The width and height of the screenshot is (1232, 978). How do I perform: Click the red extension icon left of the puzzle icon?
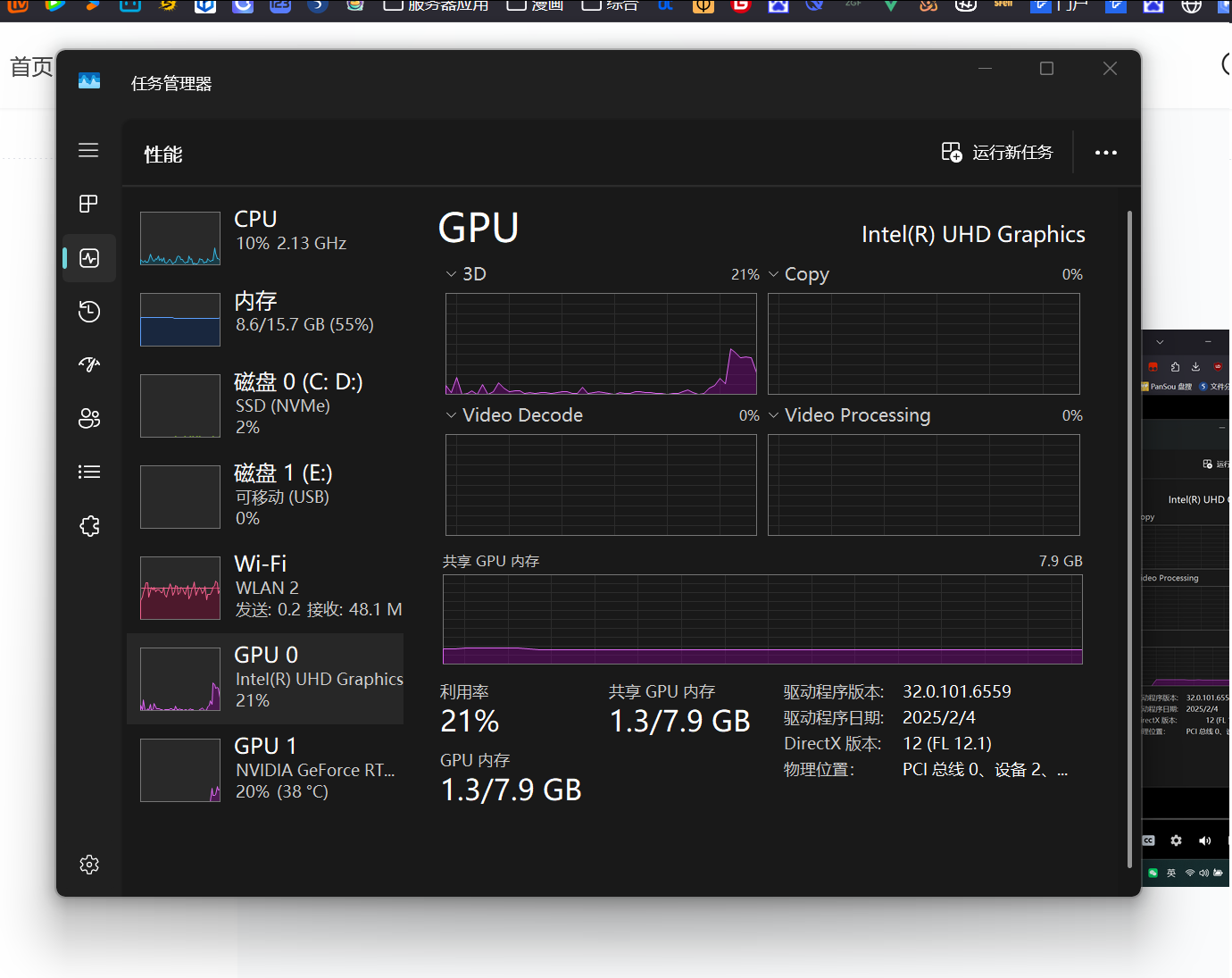click(x=1153, y=366)
